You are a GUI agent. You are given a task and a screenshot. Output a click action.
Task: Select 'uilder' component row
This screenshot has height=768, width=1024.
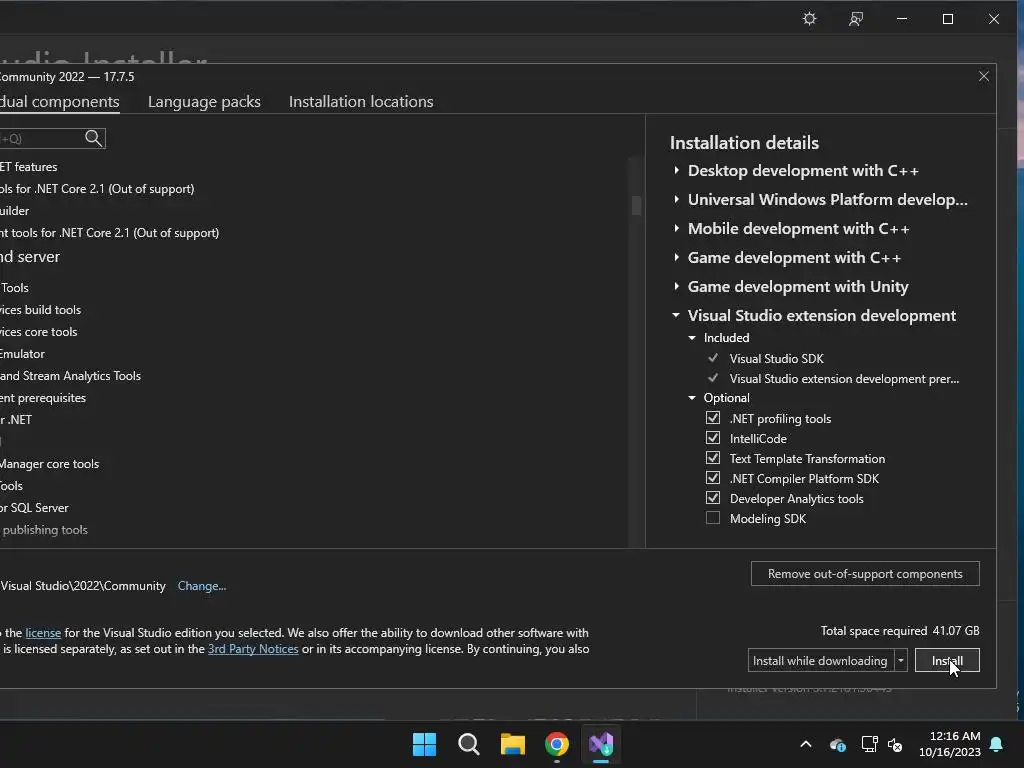[x=14, y=211]
